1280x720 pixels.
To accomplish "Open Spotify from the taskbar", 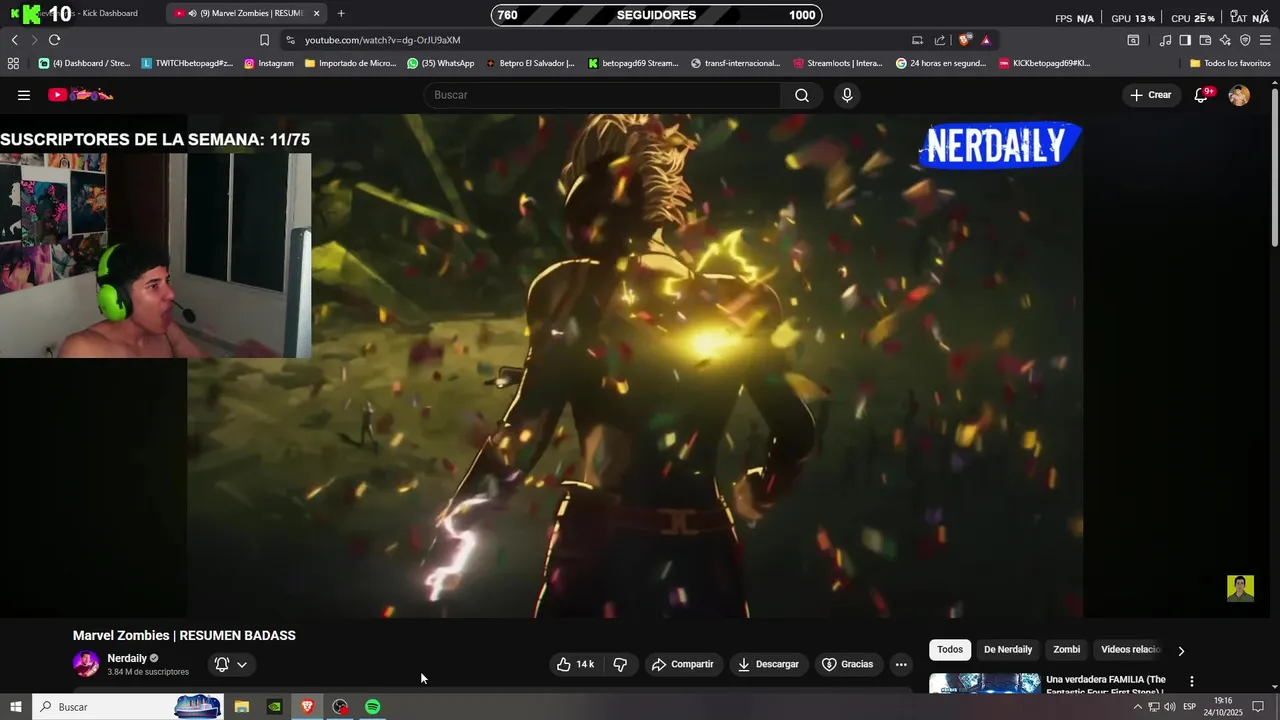I will coord(372,707).
